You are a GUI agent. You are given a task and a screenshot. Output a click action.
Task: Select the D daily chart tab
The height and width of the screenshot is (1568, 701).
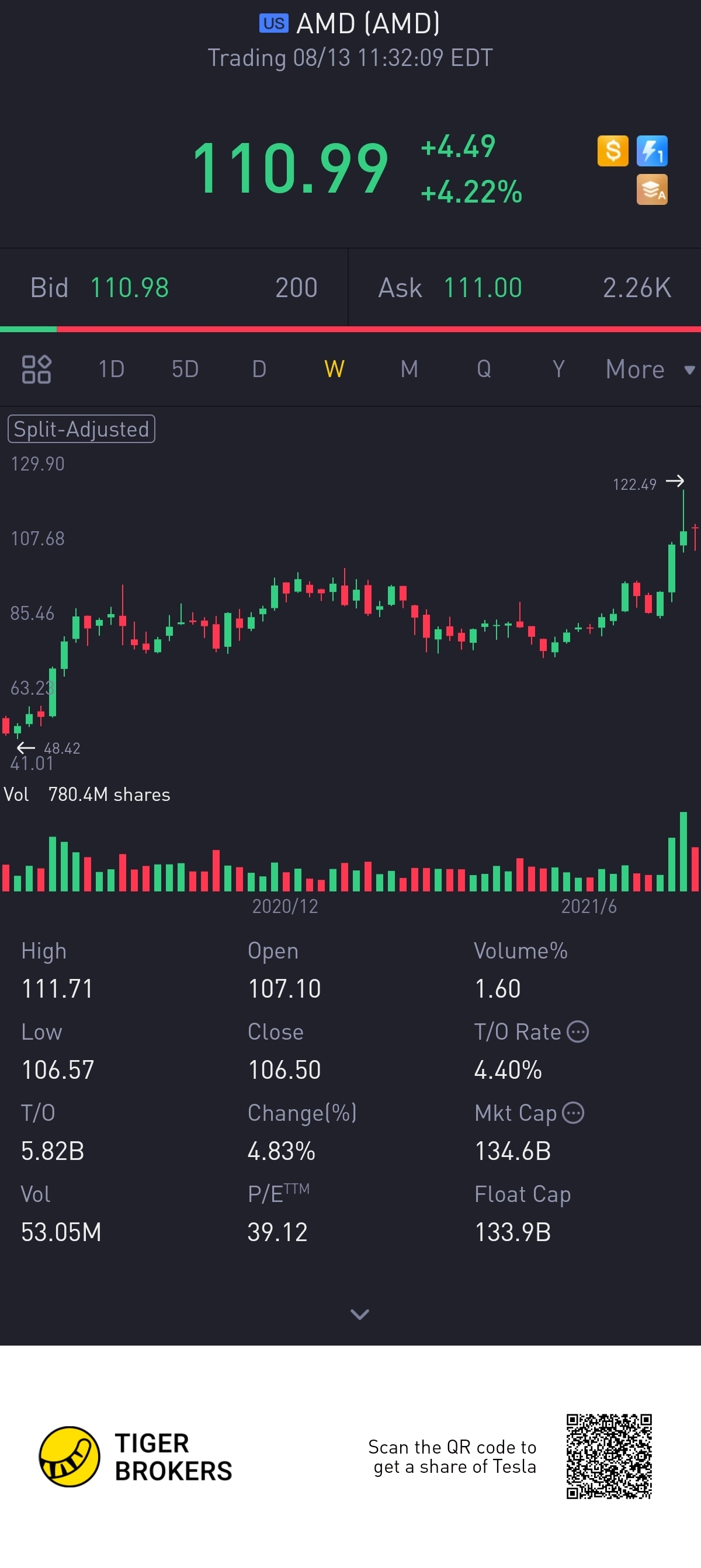pos(259,369)
